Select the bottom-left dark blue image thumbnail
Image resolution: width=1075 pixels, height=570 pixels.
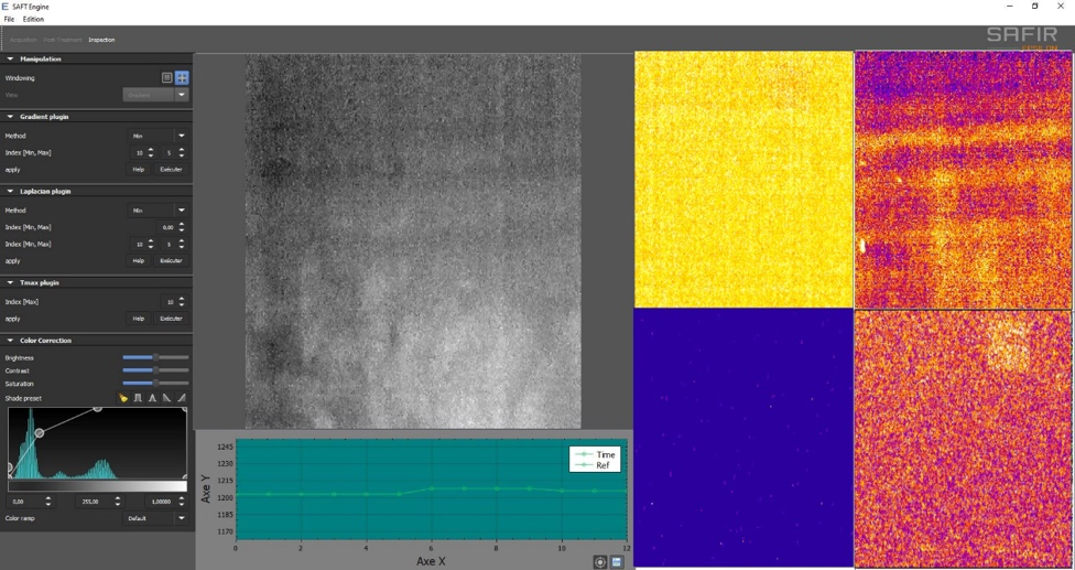pos(743,437)
